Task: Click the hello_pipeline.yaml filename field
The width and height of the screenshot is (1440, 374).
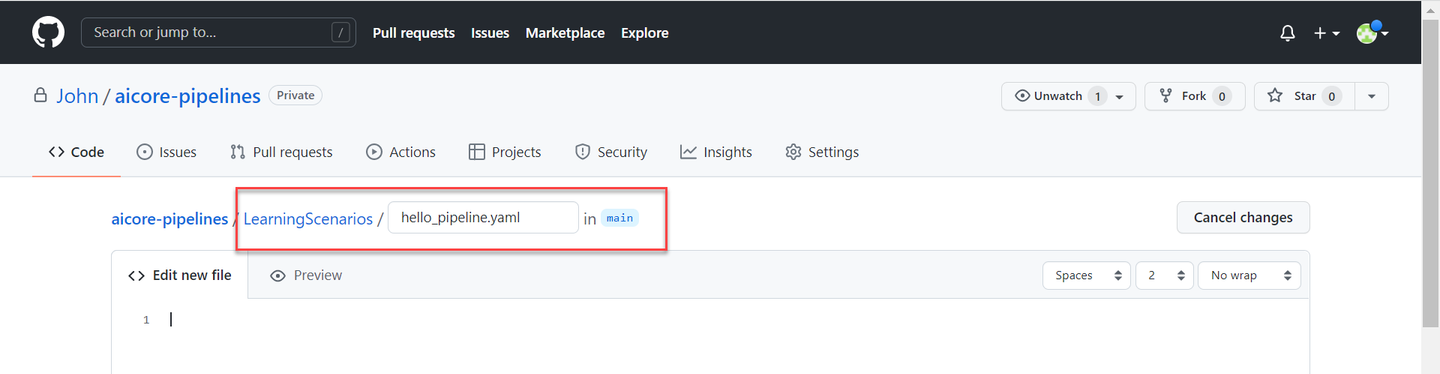Action: click(483, 217)
